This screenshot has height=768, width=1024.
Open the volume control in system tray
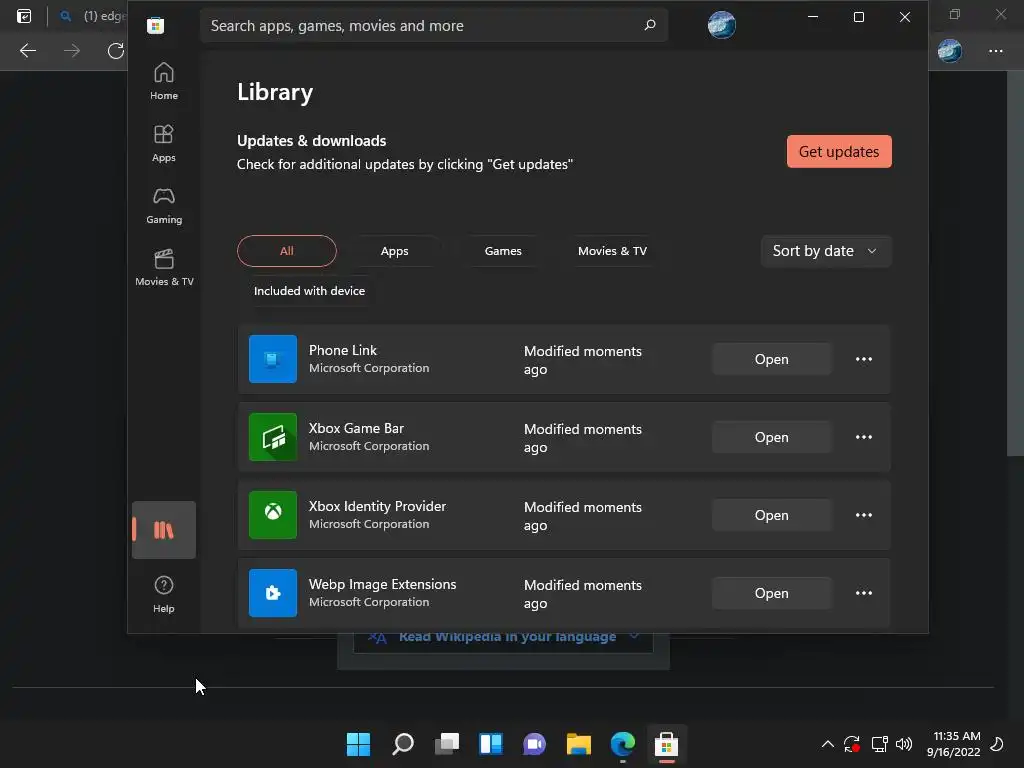point(904,744)
